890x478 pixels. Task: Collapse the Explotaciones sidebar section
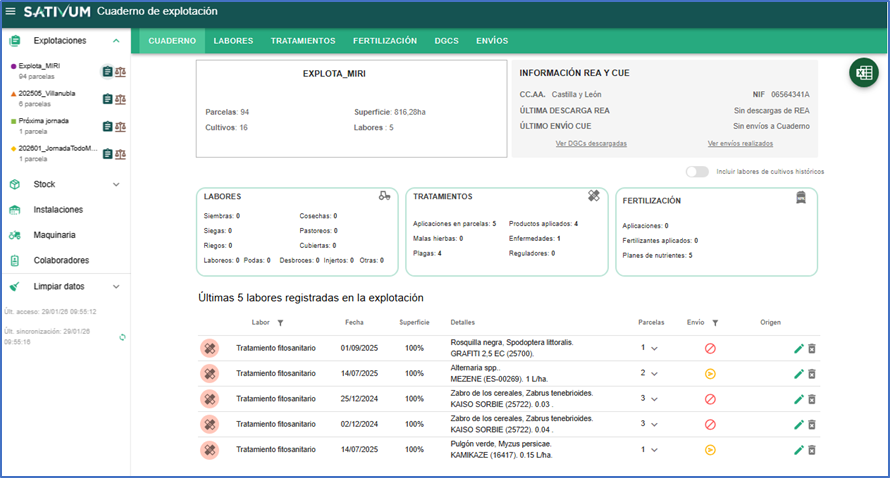(116, 41)
